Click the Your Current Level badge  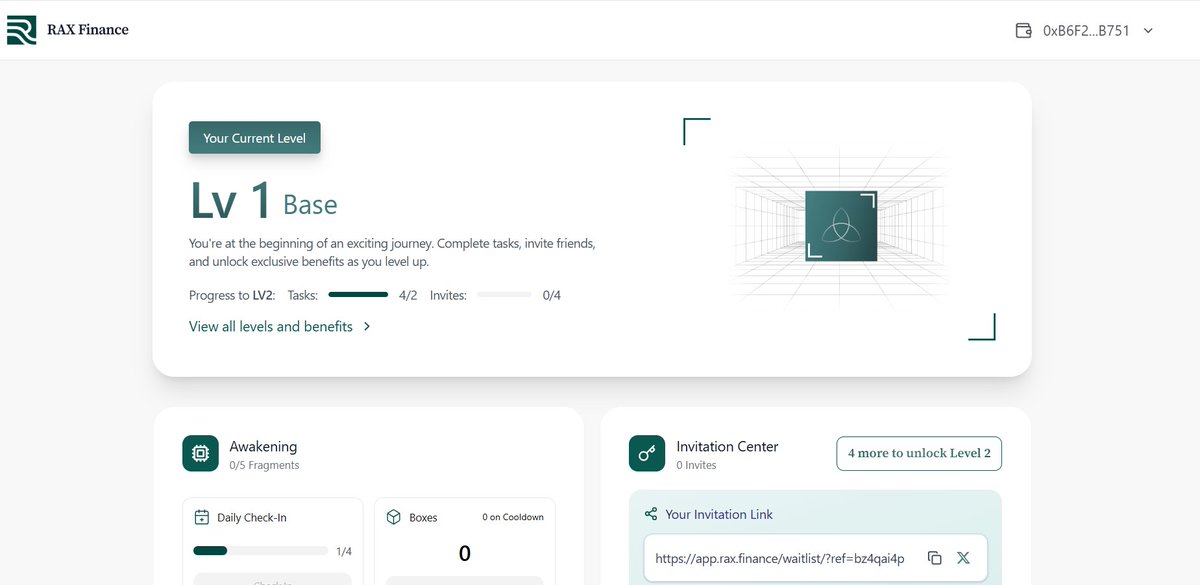pyautogui.click(x=255, y=138)
